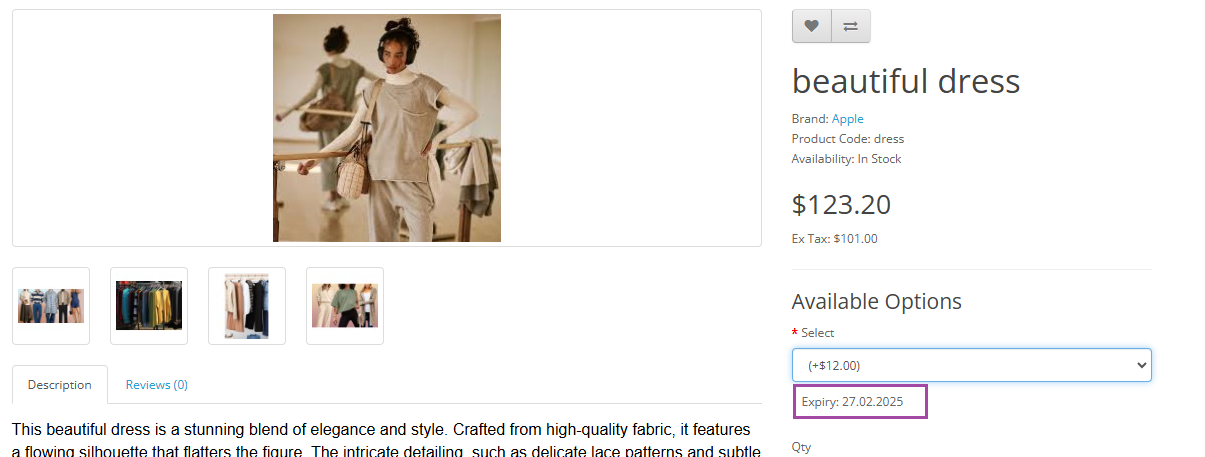Switch to the Description tab
This screenshot has height=457, width=1205.
(x=59, y=385)
